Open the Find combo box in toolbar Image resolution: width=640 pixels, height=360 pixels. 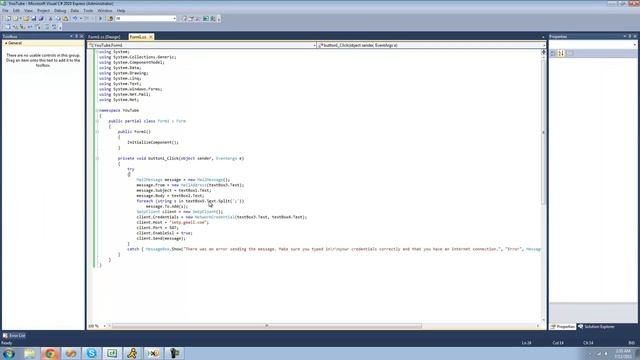tap(146, 19)
